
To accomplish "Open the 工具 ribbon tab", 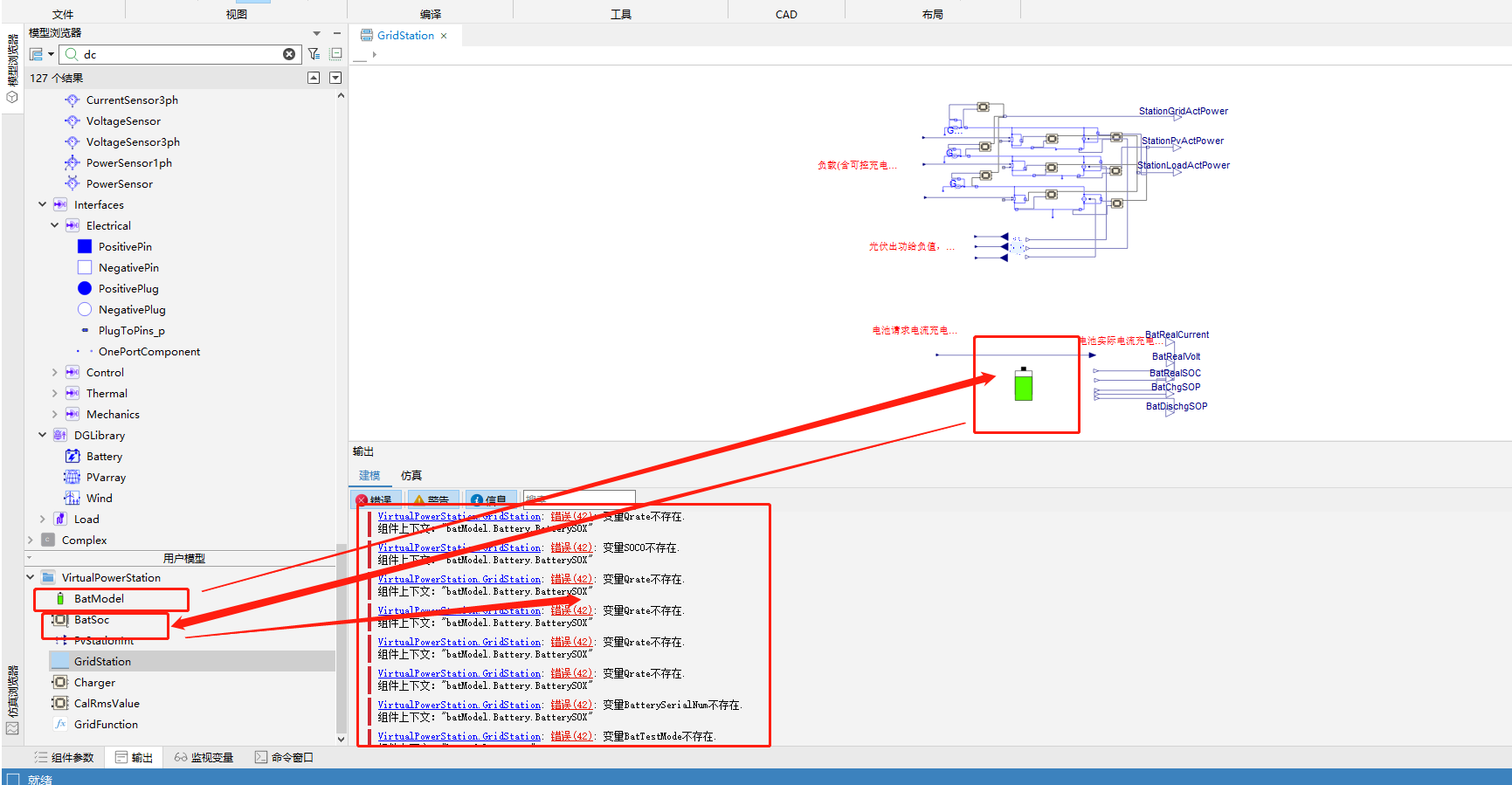I will [x=620, y=14].
